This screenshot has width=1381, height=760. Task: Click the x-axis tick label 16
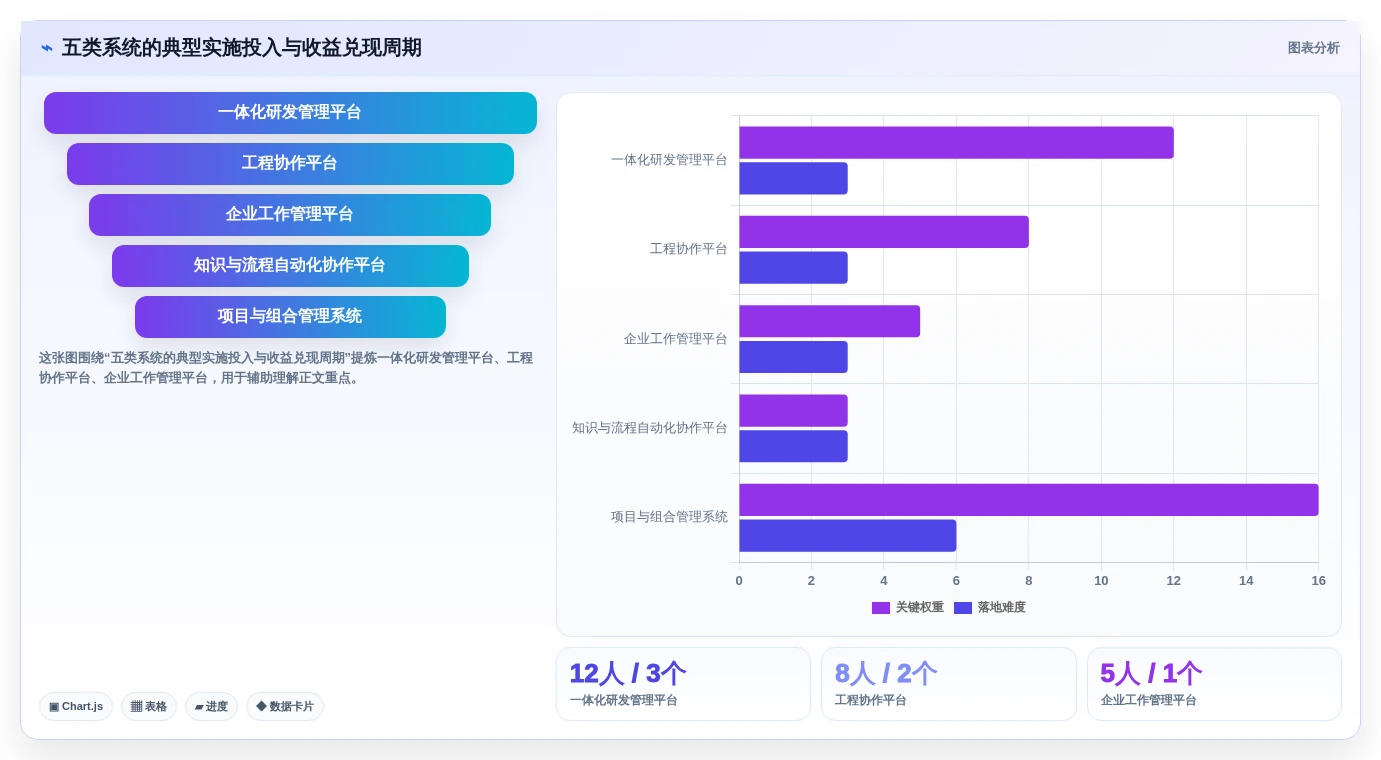click(x=1318, y=581)
